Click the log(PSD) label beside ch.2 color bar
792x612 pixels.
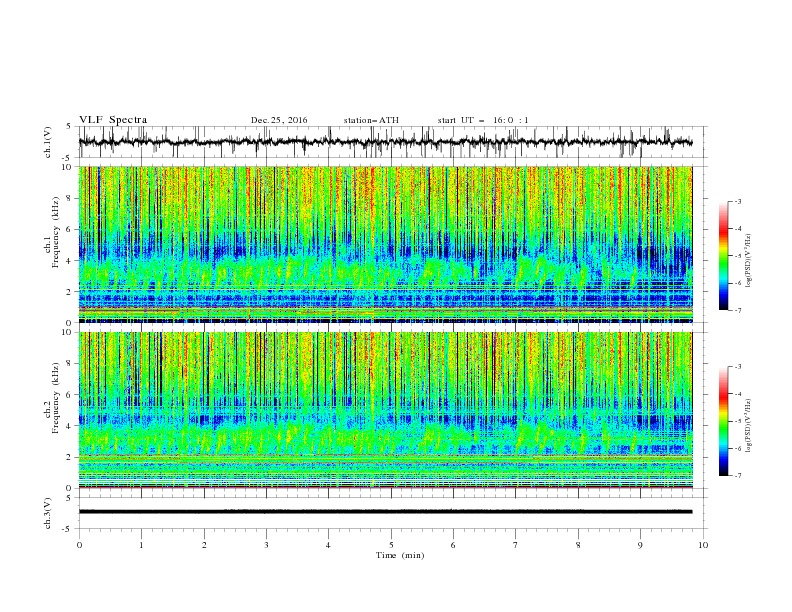click(x=748, y=426)
